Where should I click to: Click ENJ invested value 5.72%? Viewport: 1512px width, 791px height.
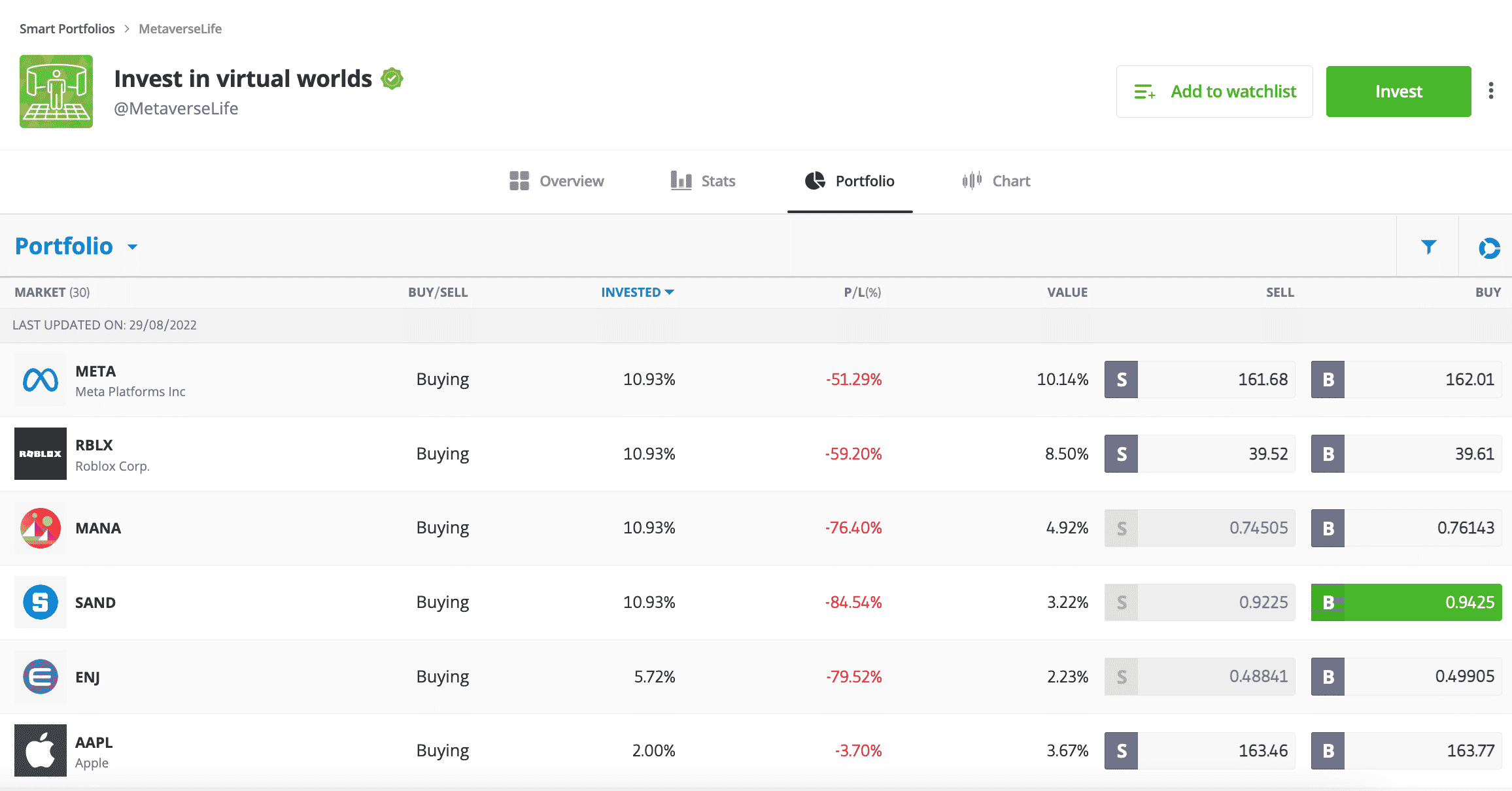(x=654, y=677)
